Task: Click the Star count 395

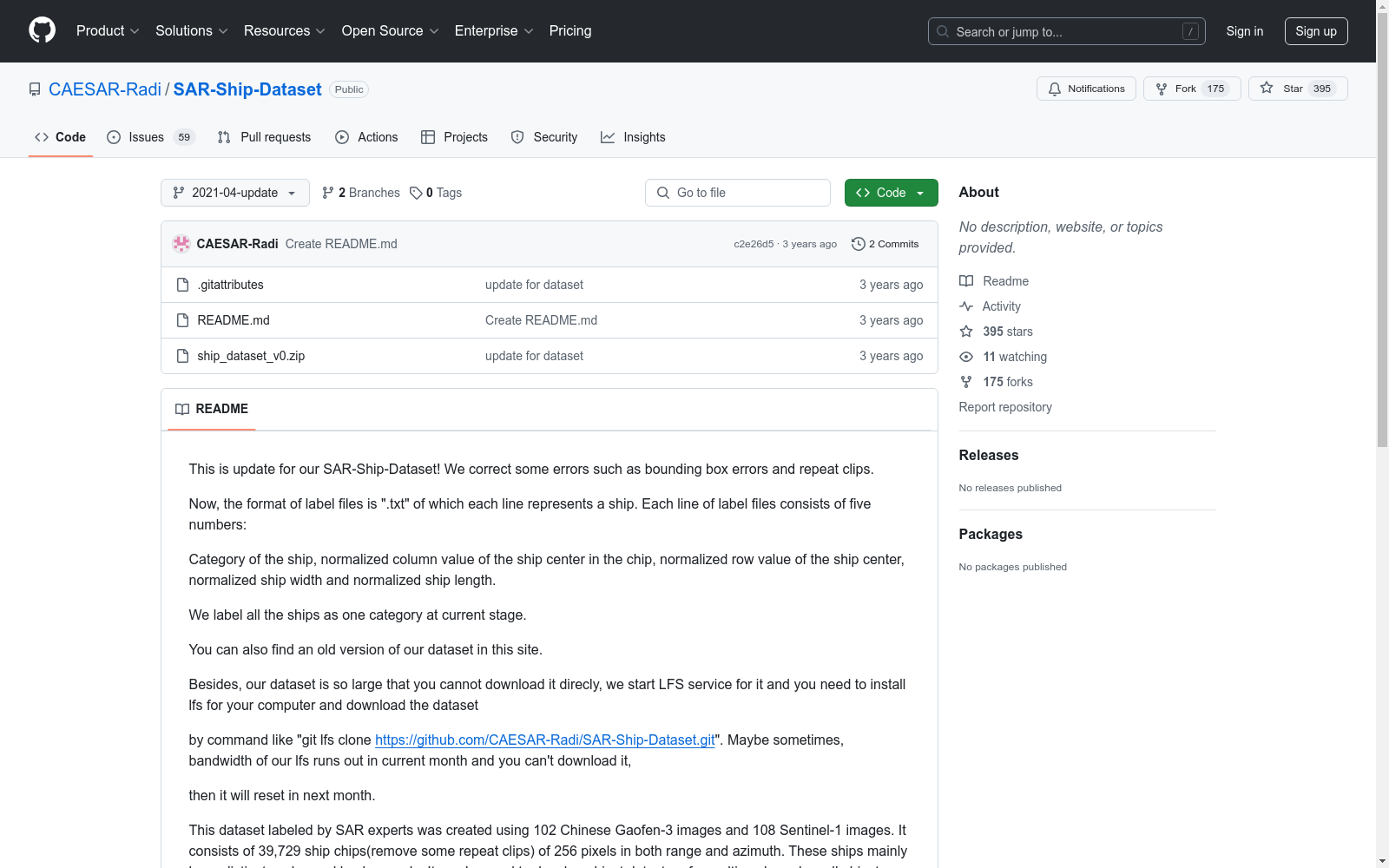Action: (1322, 89)
